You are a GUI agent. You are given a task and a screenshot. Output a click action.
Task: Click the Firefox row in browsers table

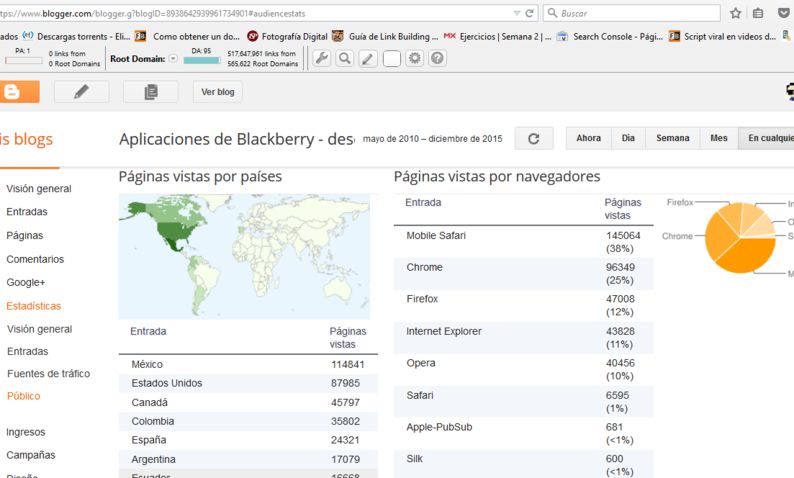(524, 305)
